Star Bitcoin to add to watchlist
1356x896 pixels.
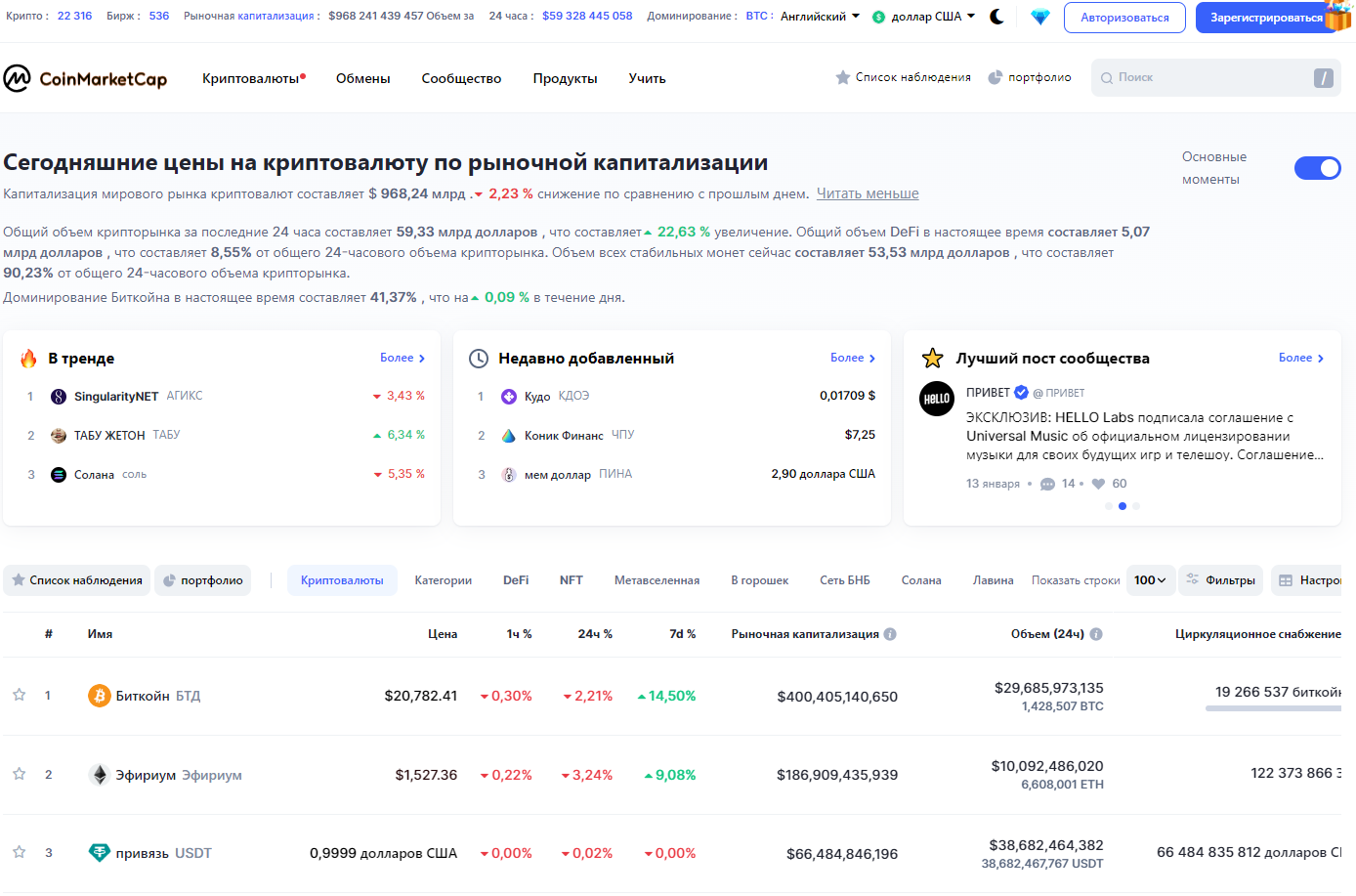click(19, 695)
